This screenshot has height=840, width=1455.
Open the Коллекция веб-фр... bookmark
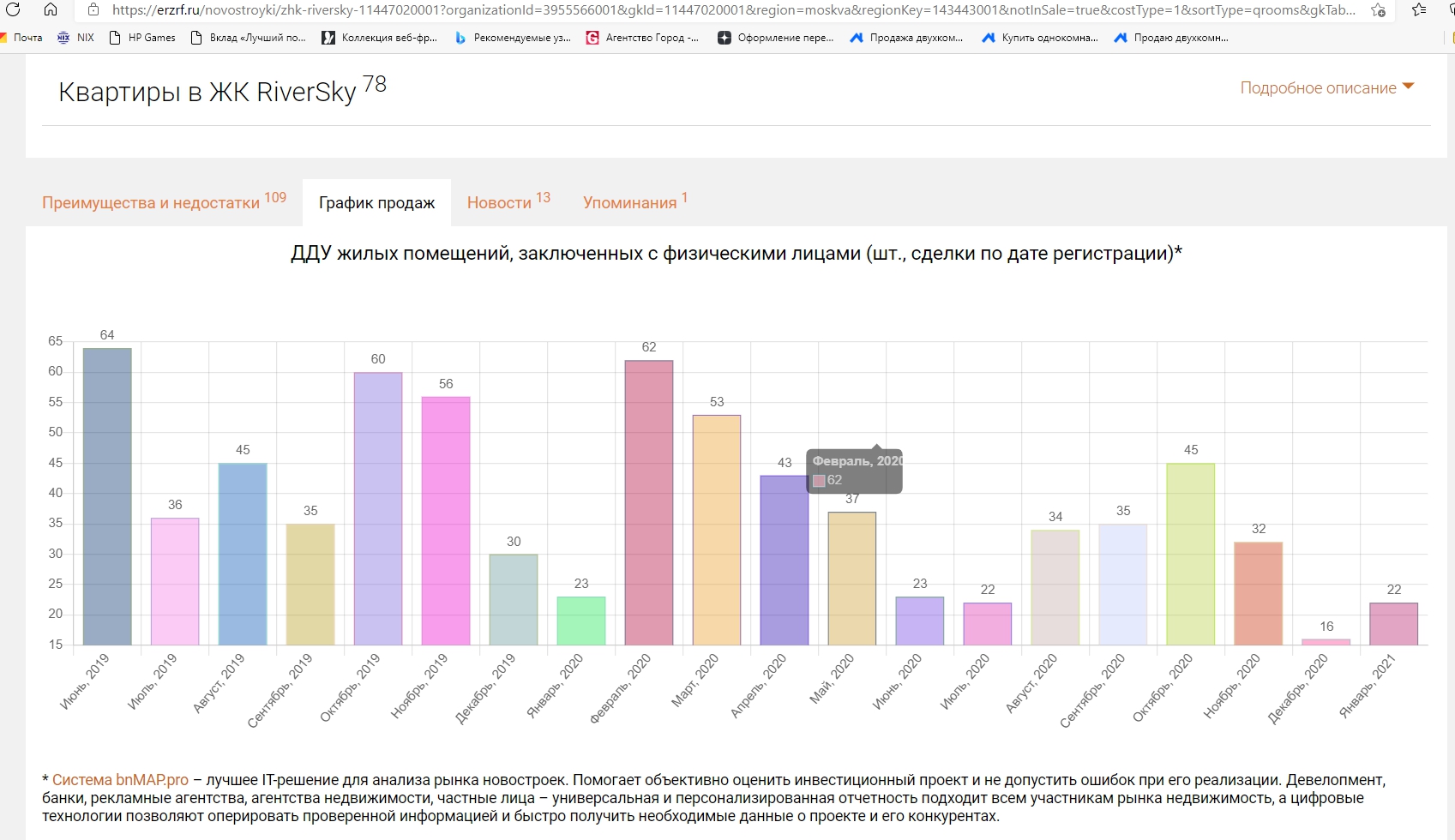point(380,38)
